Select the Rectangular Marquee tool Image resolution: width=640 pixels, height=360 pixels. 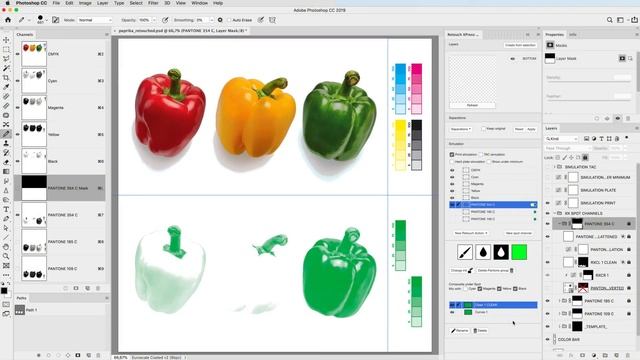(6, 49)
